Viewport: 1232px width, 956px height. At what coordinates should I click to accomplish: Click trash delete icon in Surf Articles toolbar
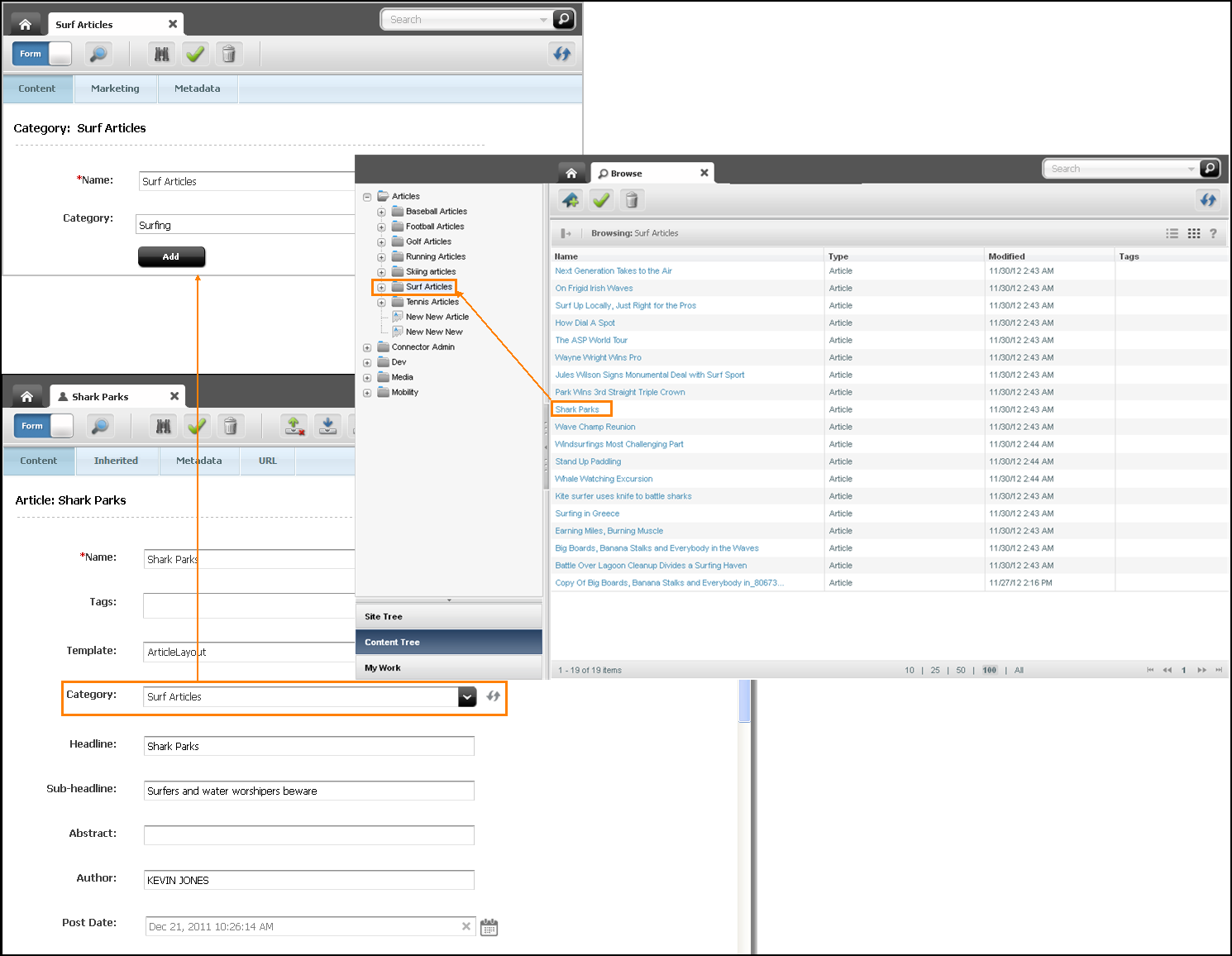[229, 54]
